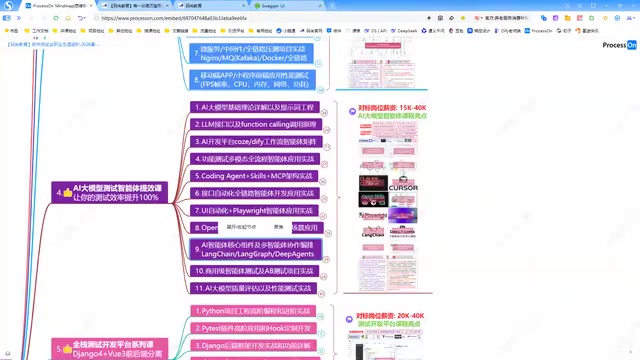Image resolution: width=640 pixels, height=360 pixels.
Task: Click the home page icon in toolbar
Action: 68,18
